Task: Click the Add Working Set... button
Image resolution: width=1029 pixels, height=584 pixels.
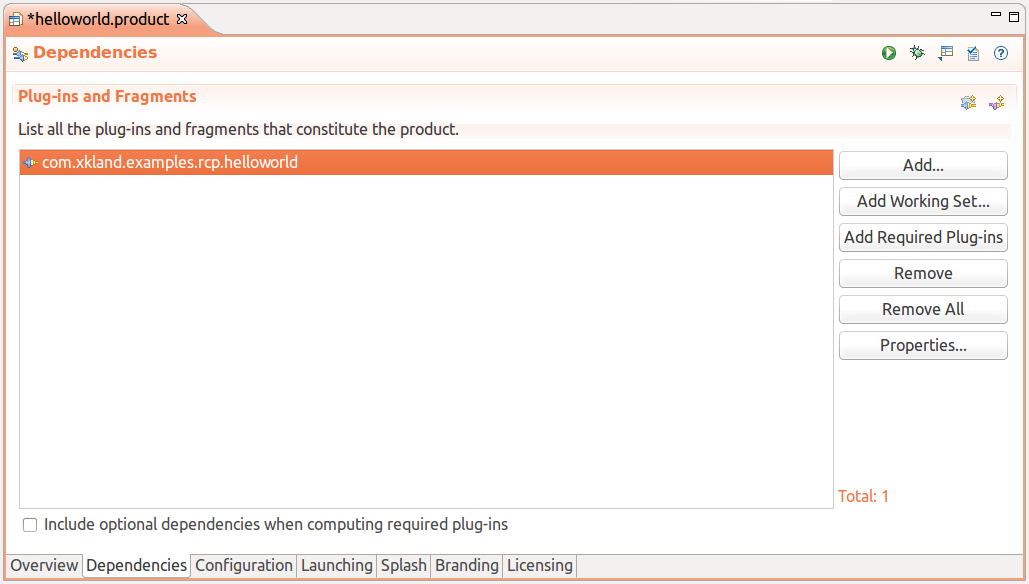Action: (923, 202)
